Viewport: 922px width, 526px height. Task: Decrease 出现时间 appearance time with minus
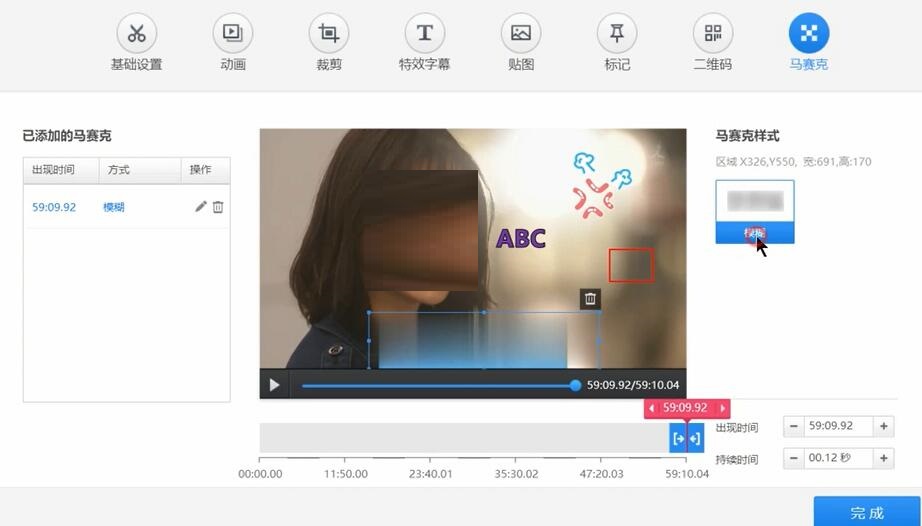[794, 426]
